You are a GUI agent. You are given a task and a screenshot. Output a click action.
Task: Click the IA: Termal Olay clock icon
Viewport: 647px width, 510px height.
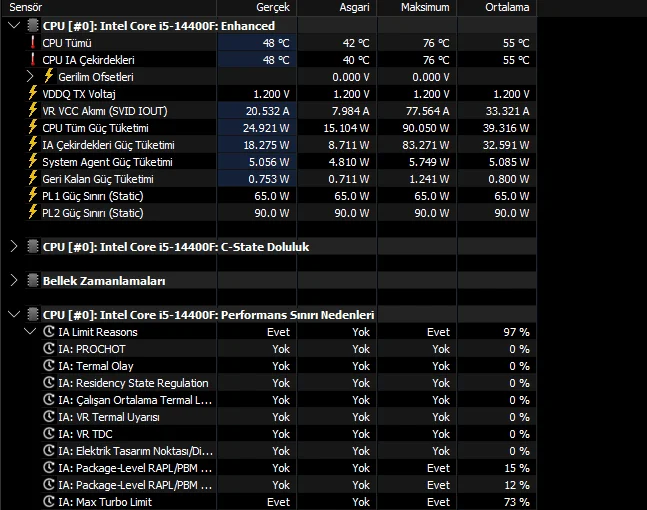[49, 365]
